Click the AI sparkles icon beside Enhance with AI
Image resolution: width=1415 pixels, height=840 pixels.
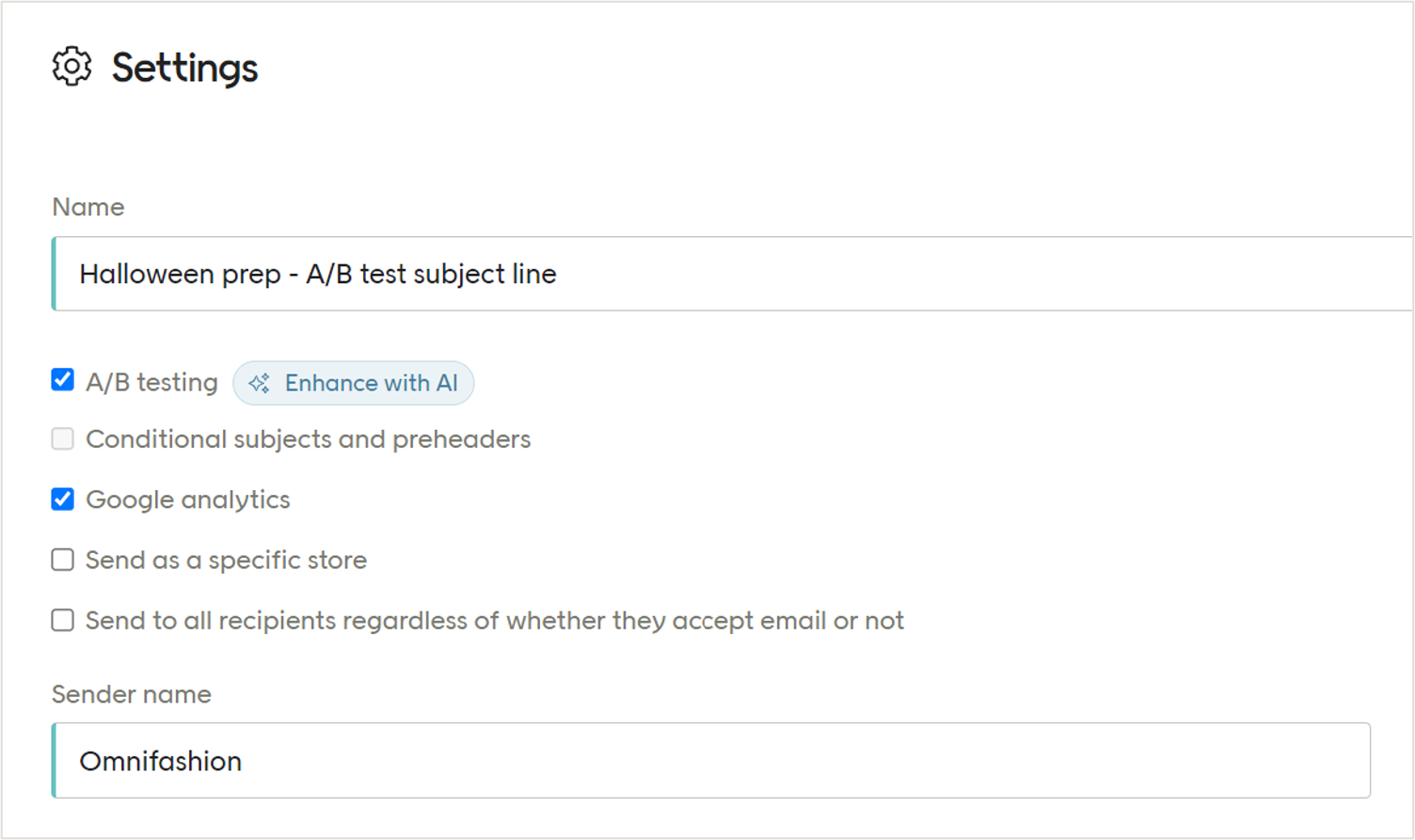click(259, 383)
